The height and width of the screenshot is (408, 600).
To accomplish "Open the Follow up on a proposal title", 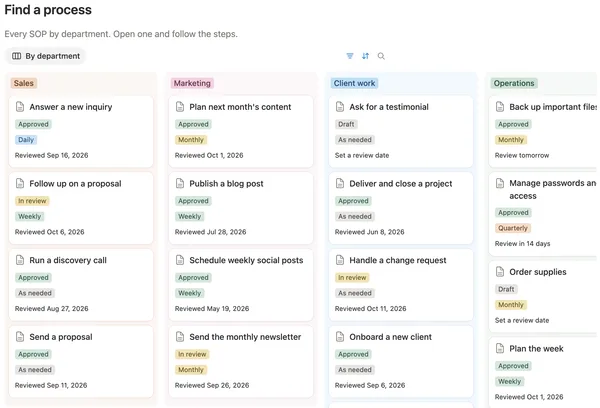I will [x=75, y=184].
